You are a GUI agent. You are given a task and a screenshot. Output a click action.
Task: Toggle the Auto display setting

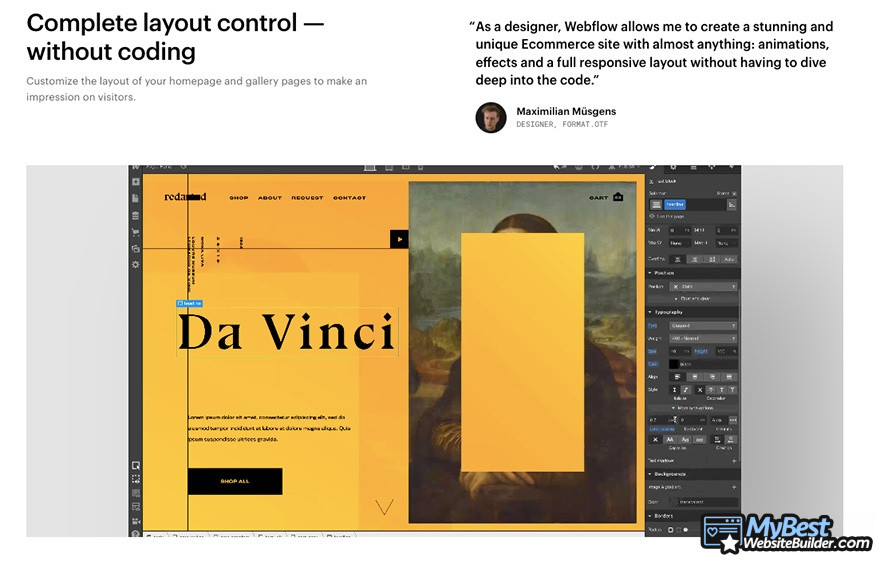click(x=729, y=259)
